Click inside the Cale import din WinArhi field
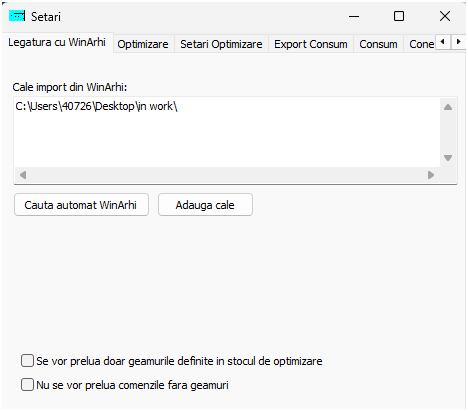Image resolution: width=468 pixels, height=411 pixels. pos(227,132)
